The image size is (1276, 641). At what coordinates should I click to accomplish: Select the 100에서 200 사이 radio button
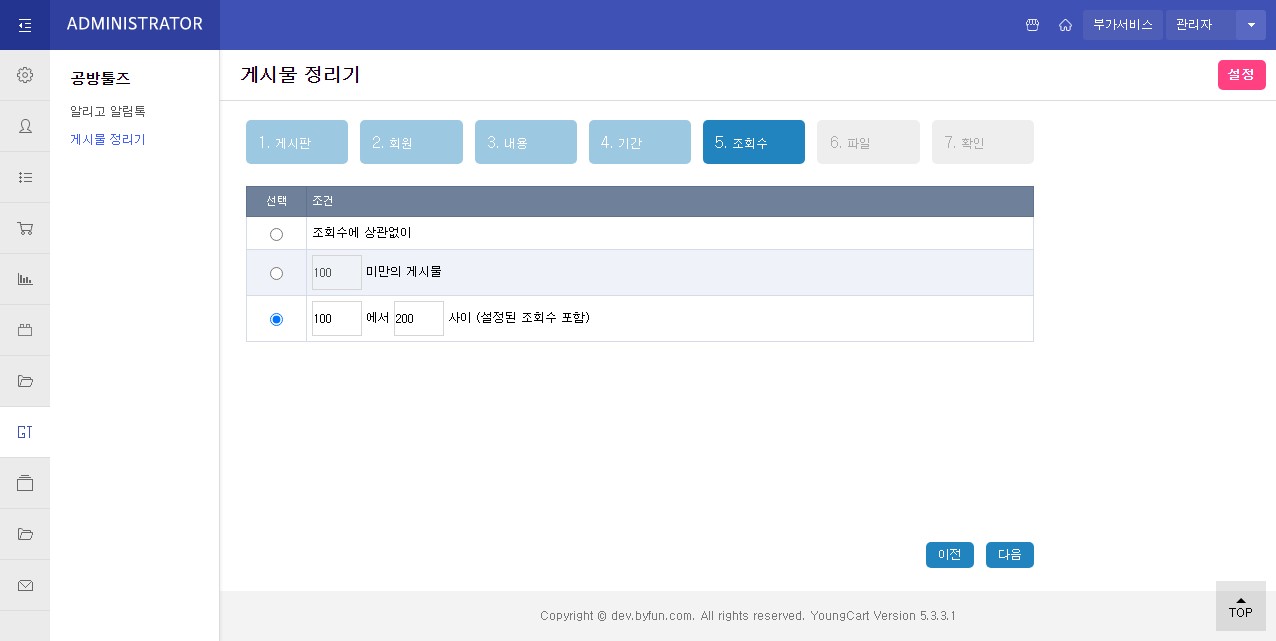[x=276, y=319]
